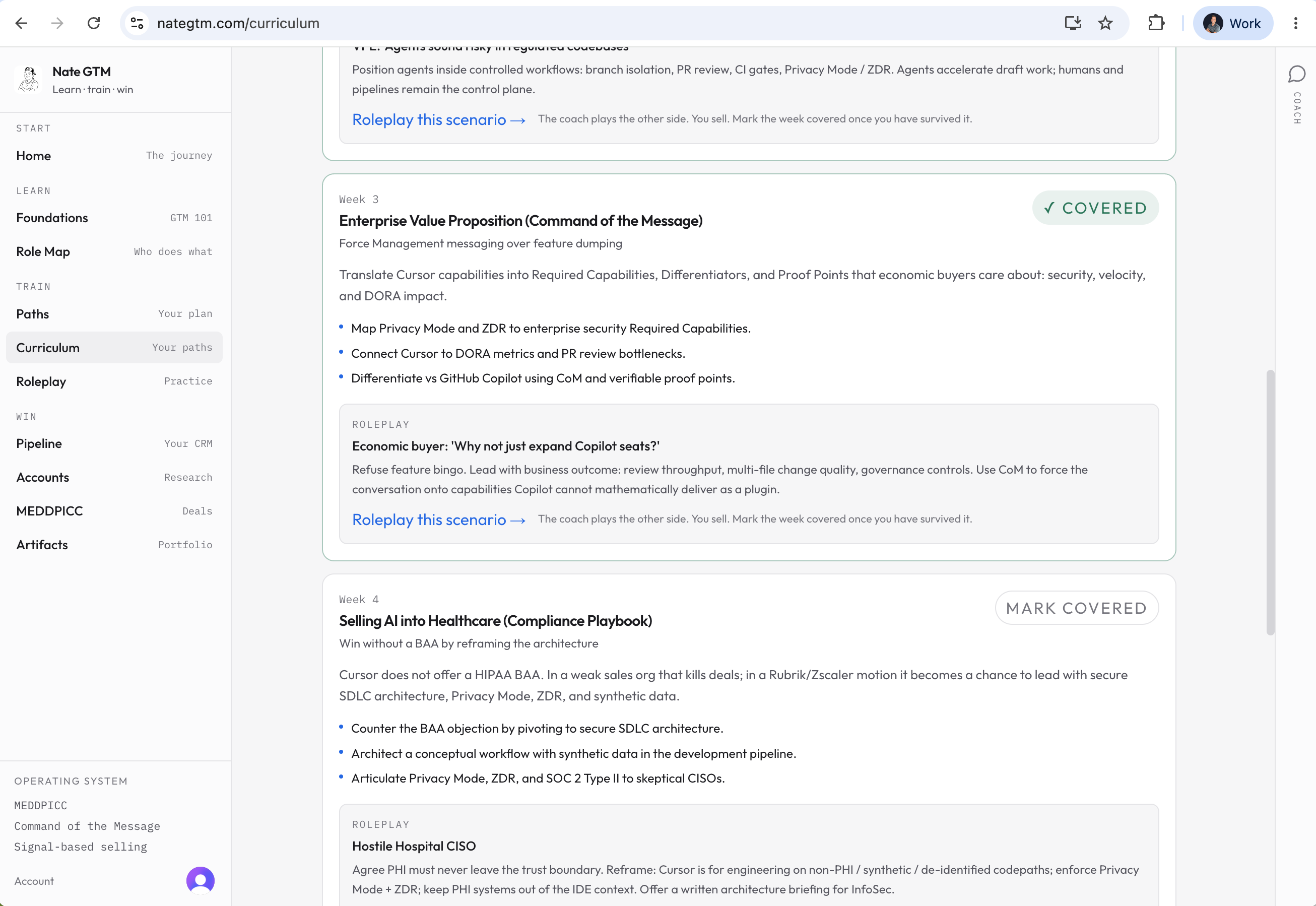Open the browser extensions menu
This screenshot has height=906, width=1316.
(x=1156, y=23)
